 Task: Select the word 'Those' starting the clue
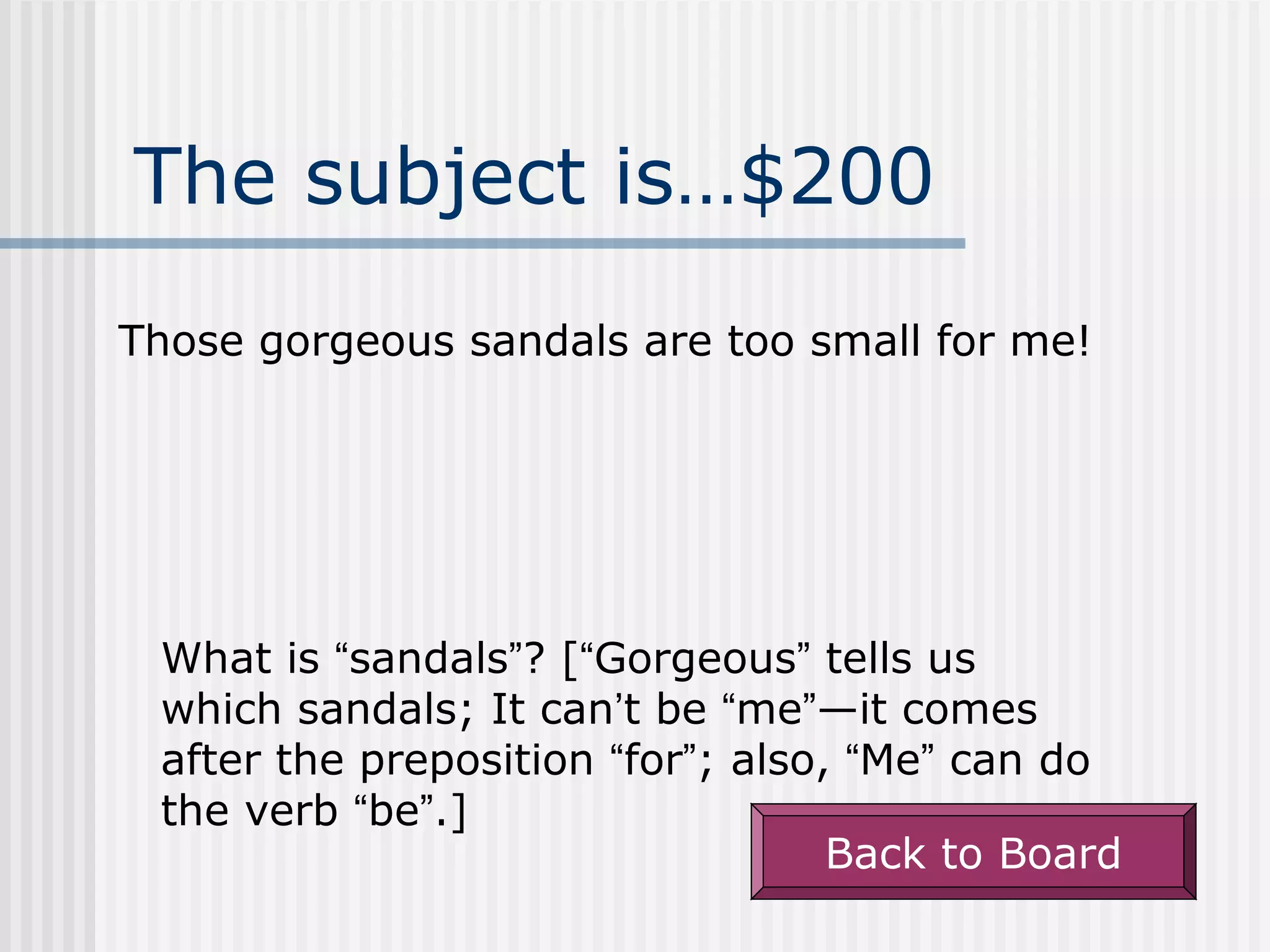(181, 341)
